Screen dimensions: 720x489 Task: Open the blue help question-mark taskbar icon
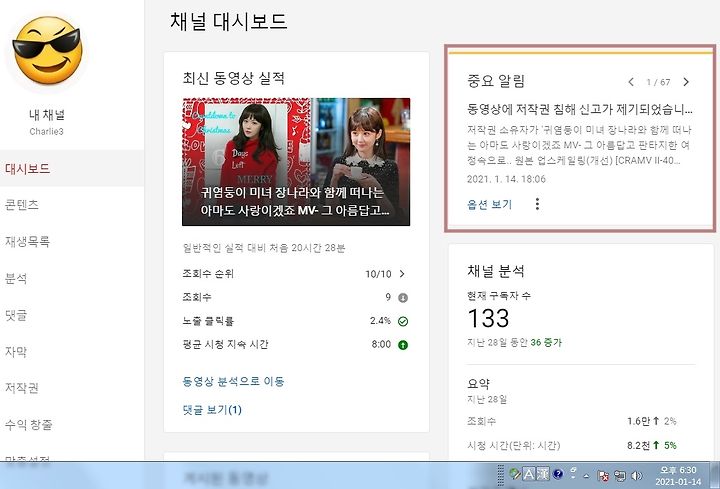tap(558, 474)
